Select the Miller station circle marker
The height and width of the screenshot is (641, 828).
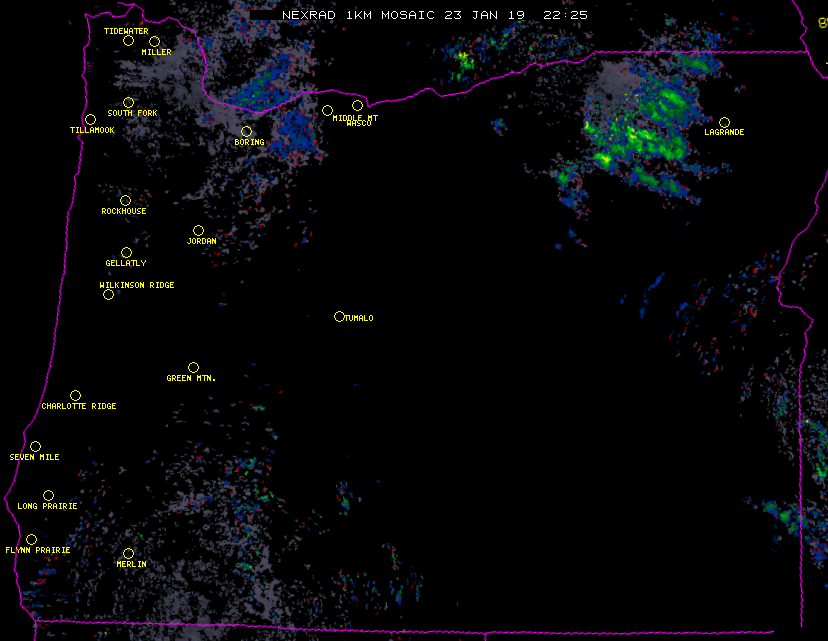[154, 42]
